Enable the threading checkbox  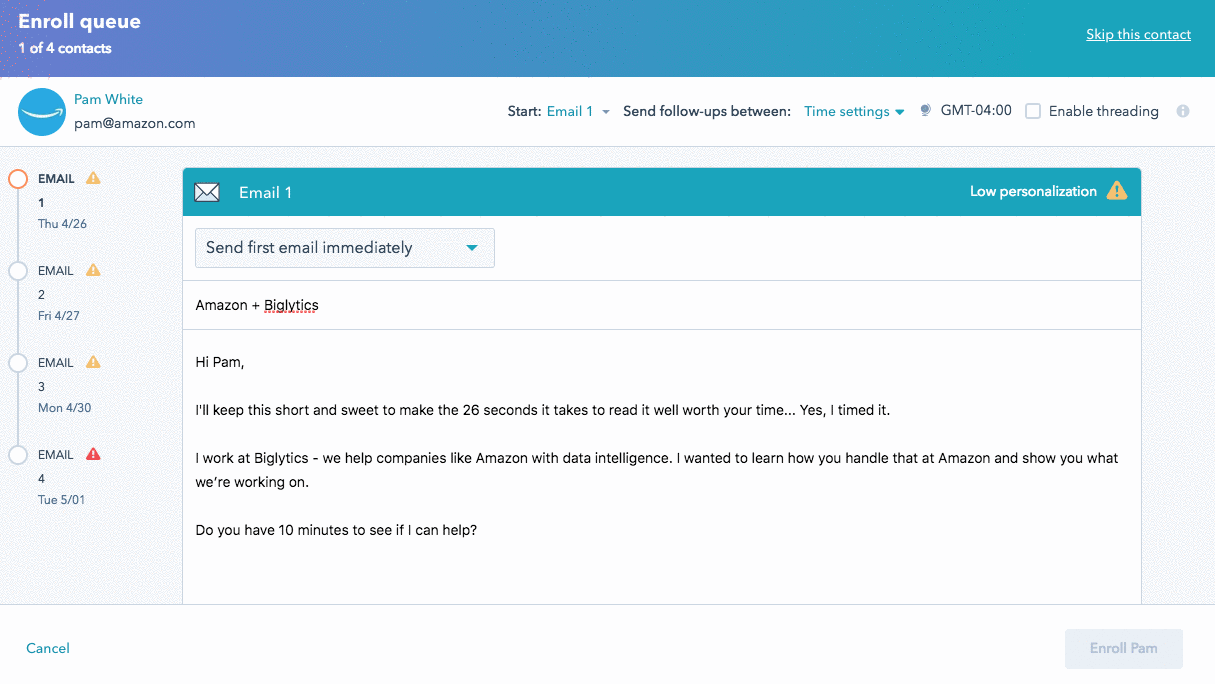[1033, 111]
